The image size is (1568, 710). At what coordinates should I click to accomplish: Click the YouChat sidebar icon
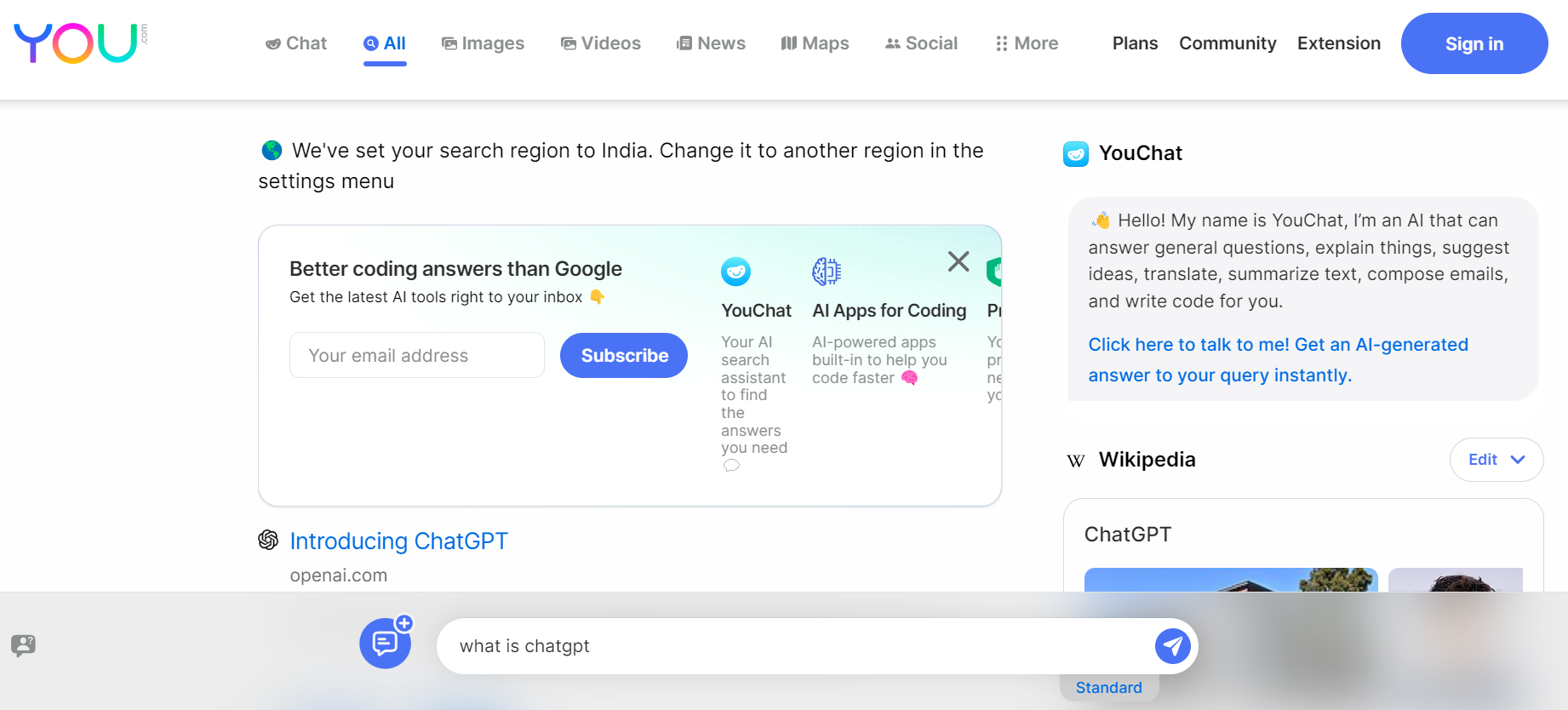1076,154
